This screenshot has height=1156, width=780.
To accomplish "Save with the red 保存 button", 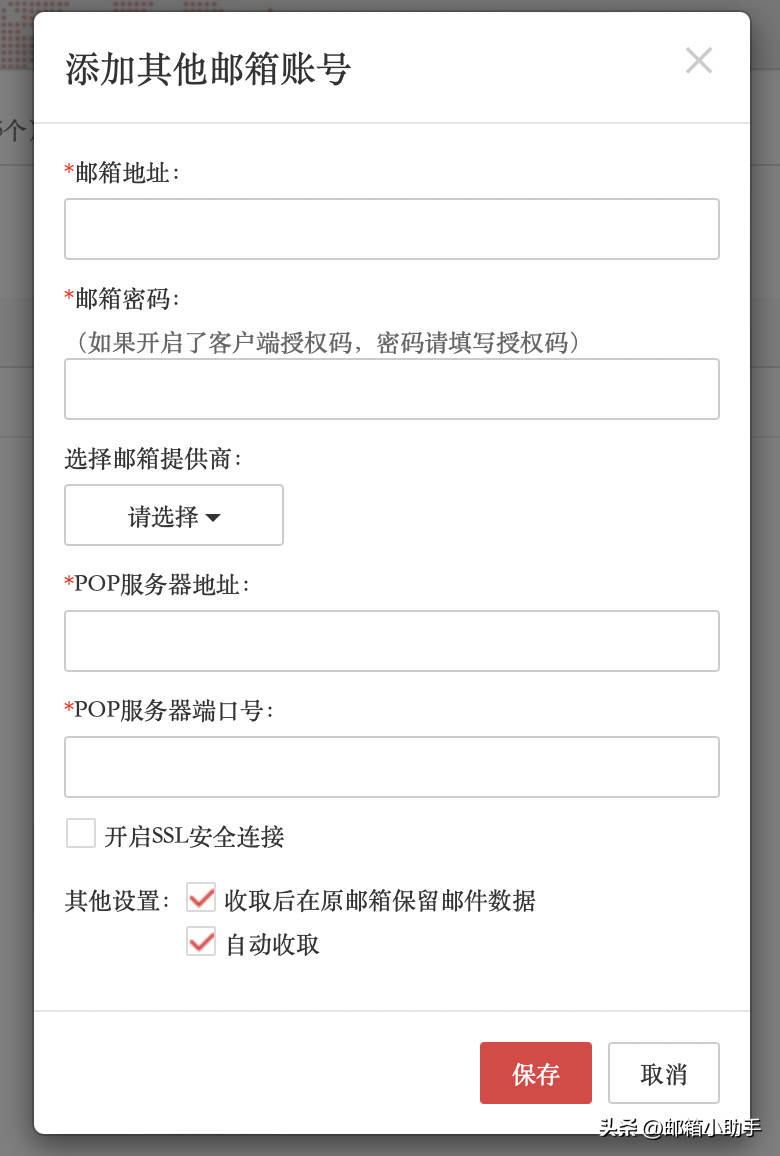I will click(536, 1073).
